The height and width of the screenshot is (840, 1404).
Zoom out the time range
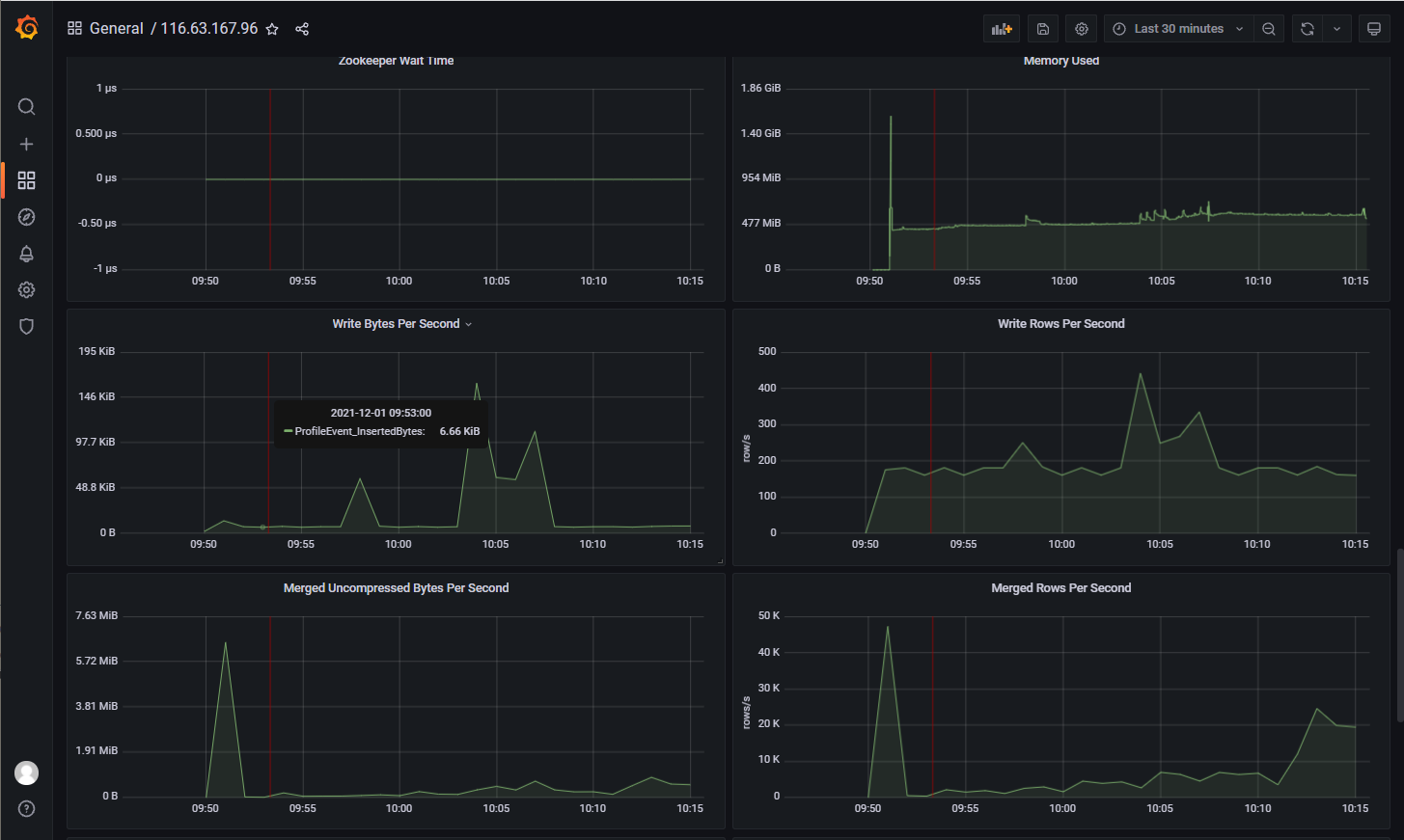tap(1269, 29)
